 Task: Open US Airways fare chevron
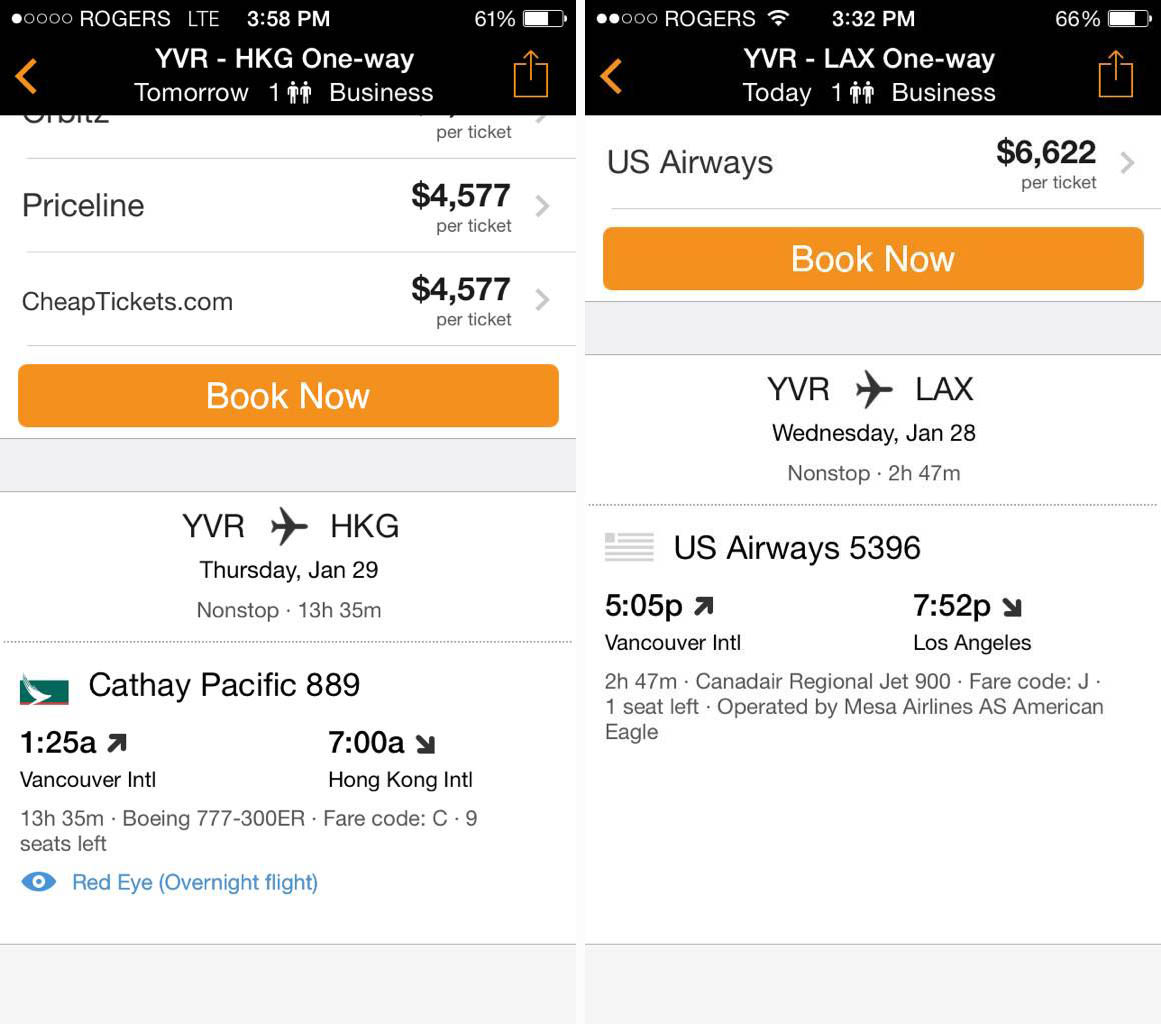tap(1127, 162)
